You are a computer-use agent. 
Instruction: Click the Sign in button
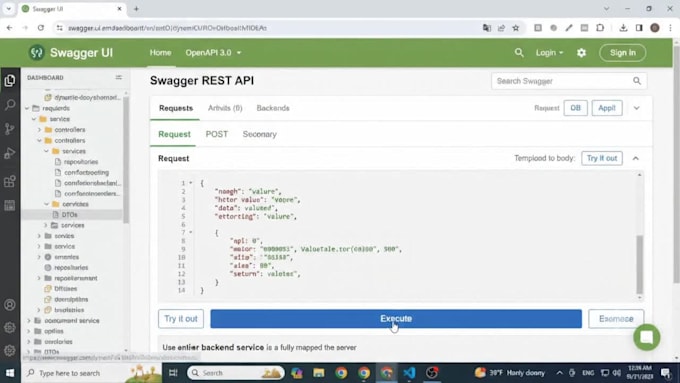622,52
